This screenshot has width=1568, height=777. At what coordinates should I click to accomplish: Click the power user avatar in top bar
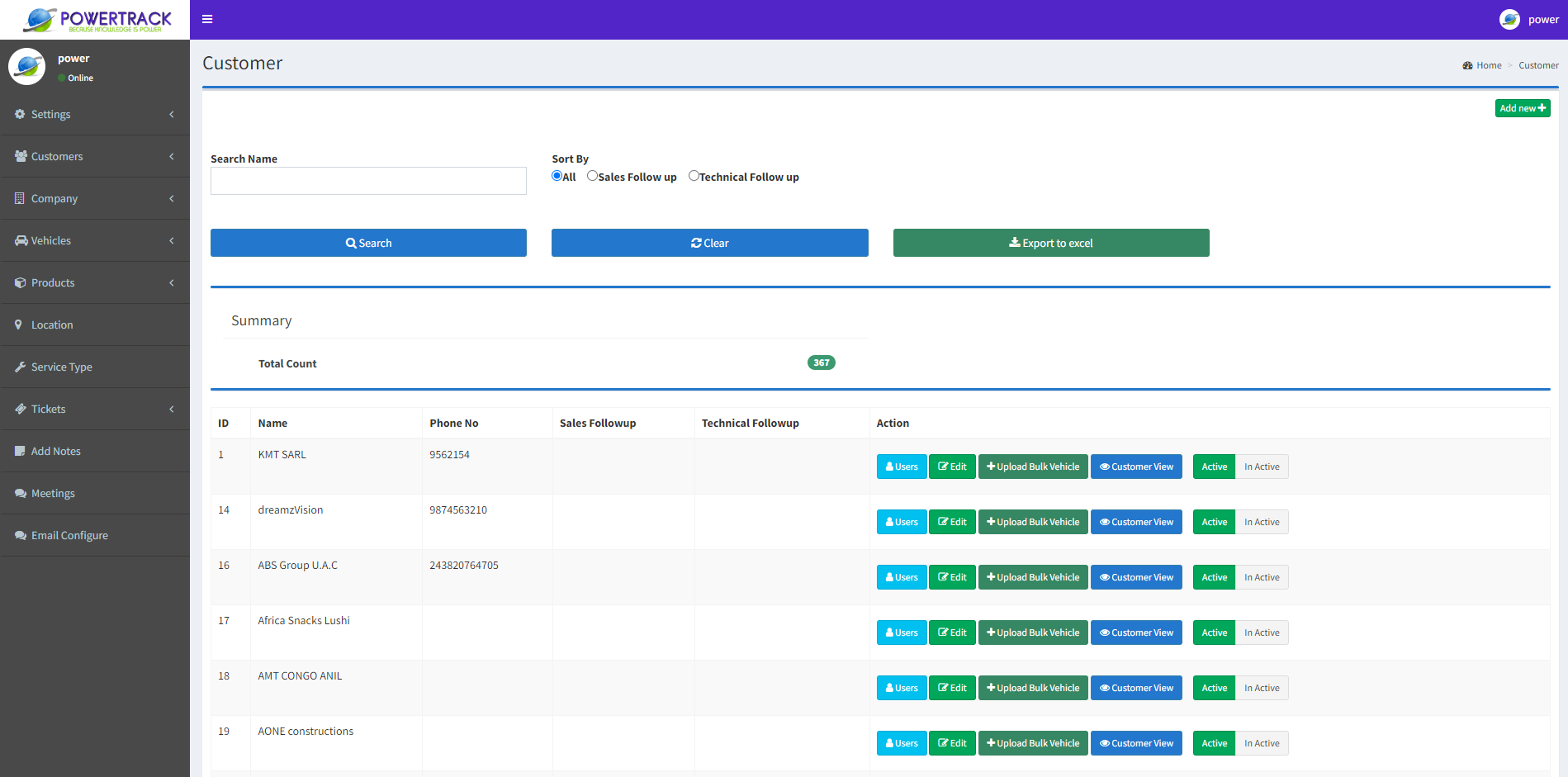click(1509, 19)
